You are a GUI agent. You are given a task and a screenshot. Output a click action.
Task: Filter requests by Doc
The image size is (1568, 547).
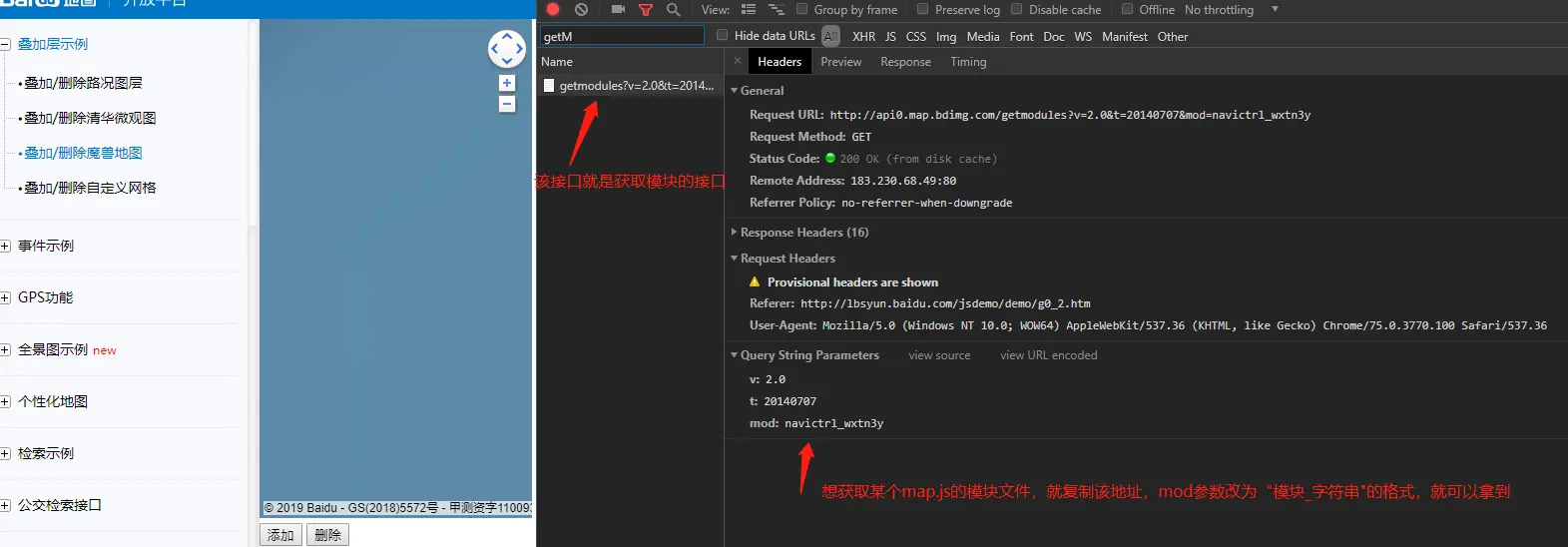tap(1054, 37)
